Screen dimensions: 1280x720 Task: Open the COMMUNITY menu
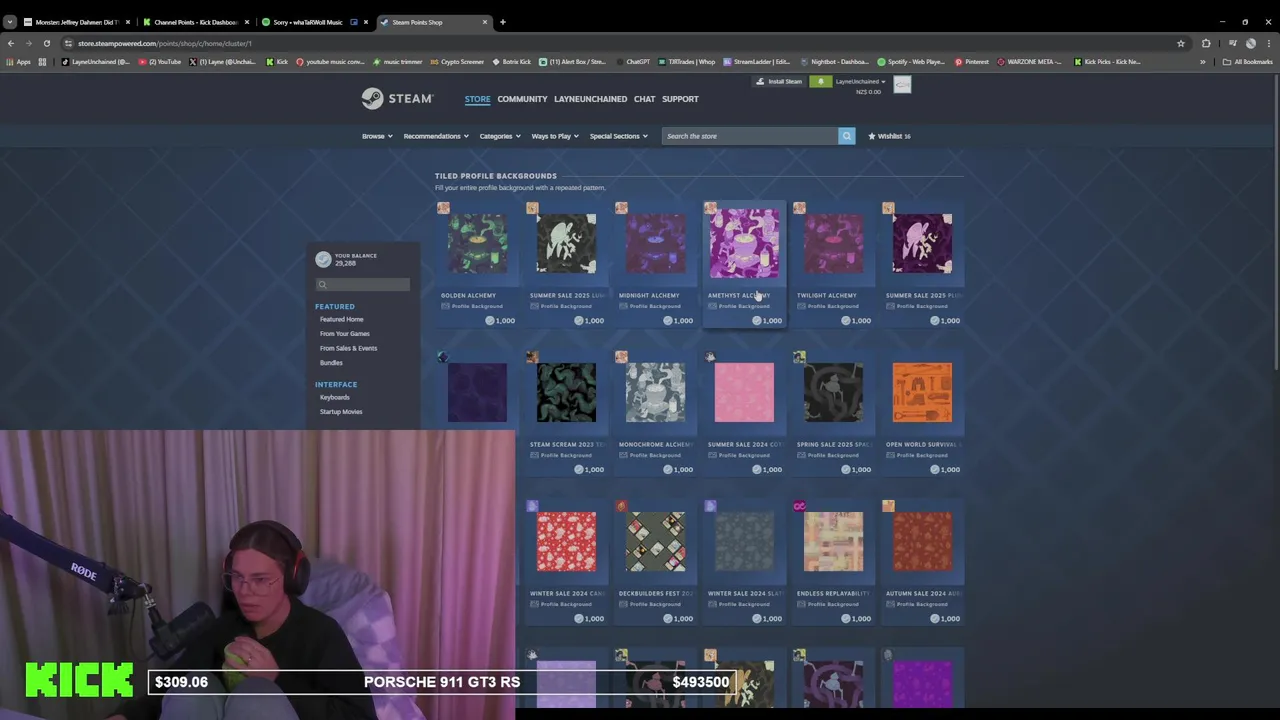pyautogui.click(x=522, y=99)
